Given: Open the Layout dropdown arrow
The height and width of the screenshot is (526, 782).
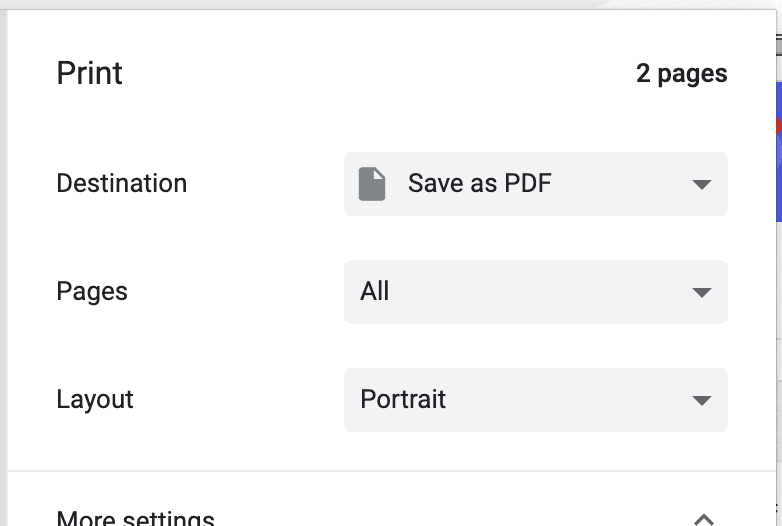Looking at the screenshot, I should click(x=702, y=400).
